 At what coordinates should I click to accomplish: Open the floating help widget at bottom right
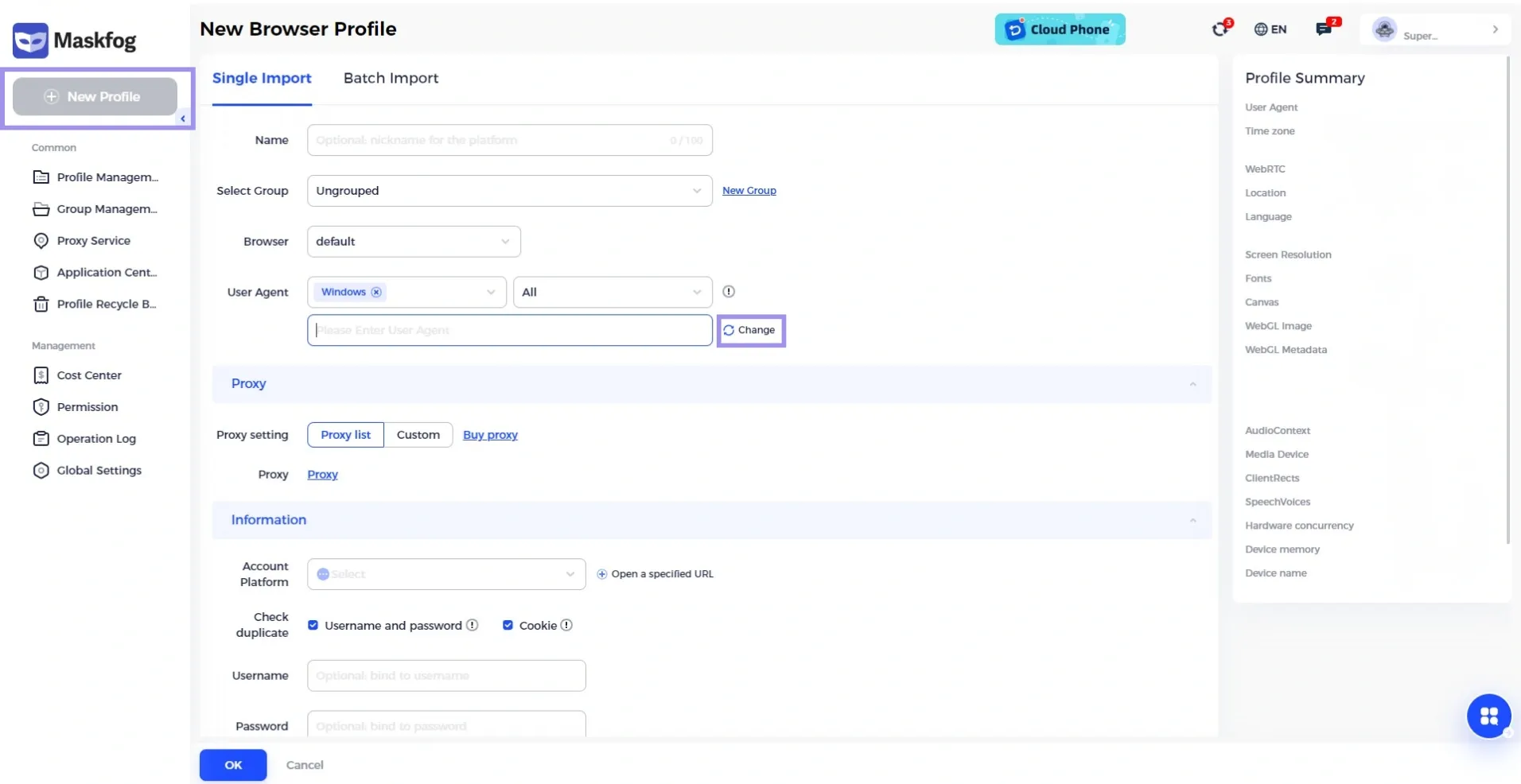(1488, 716)
